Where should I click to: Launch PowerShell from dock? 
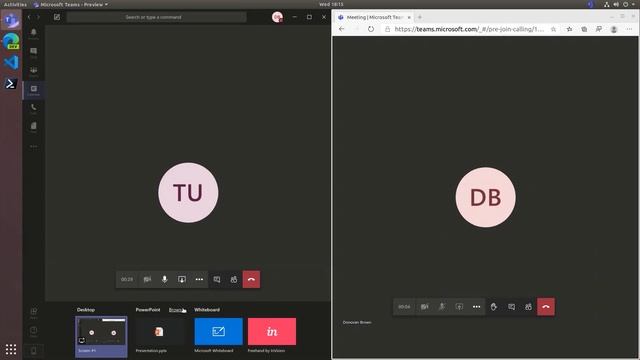coord(11,84)
